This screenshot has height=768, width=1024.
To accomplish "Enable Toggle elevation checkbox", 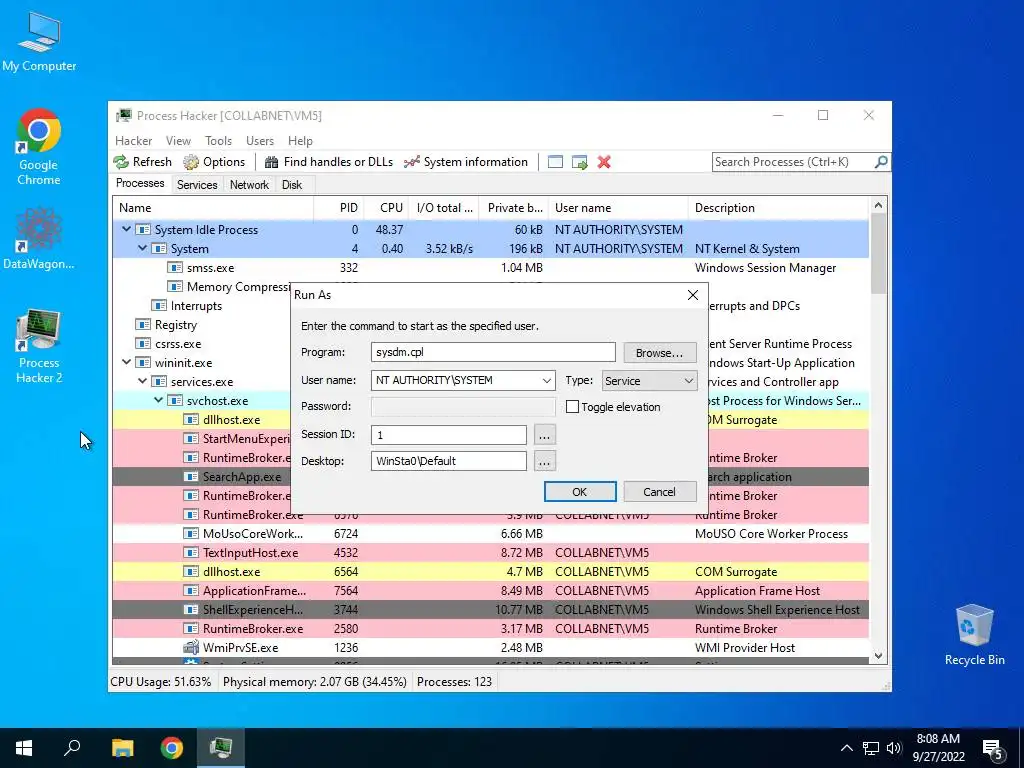I will point(572,407).
